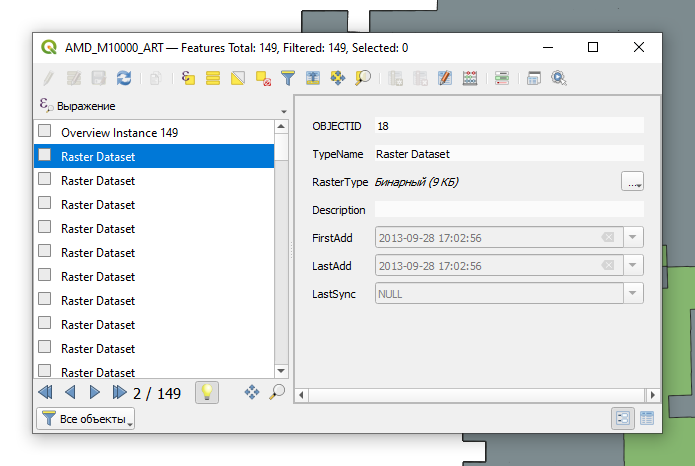This screenshot has width=695, height=466.
Task: Invert the feature selection
Action: [x=238, y=78]
